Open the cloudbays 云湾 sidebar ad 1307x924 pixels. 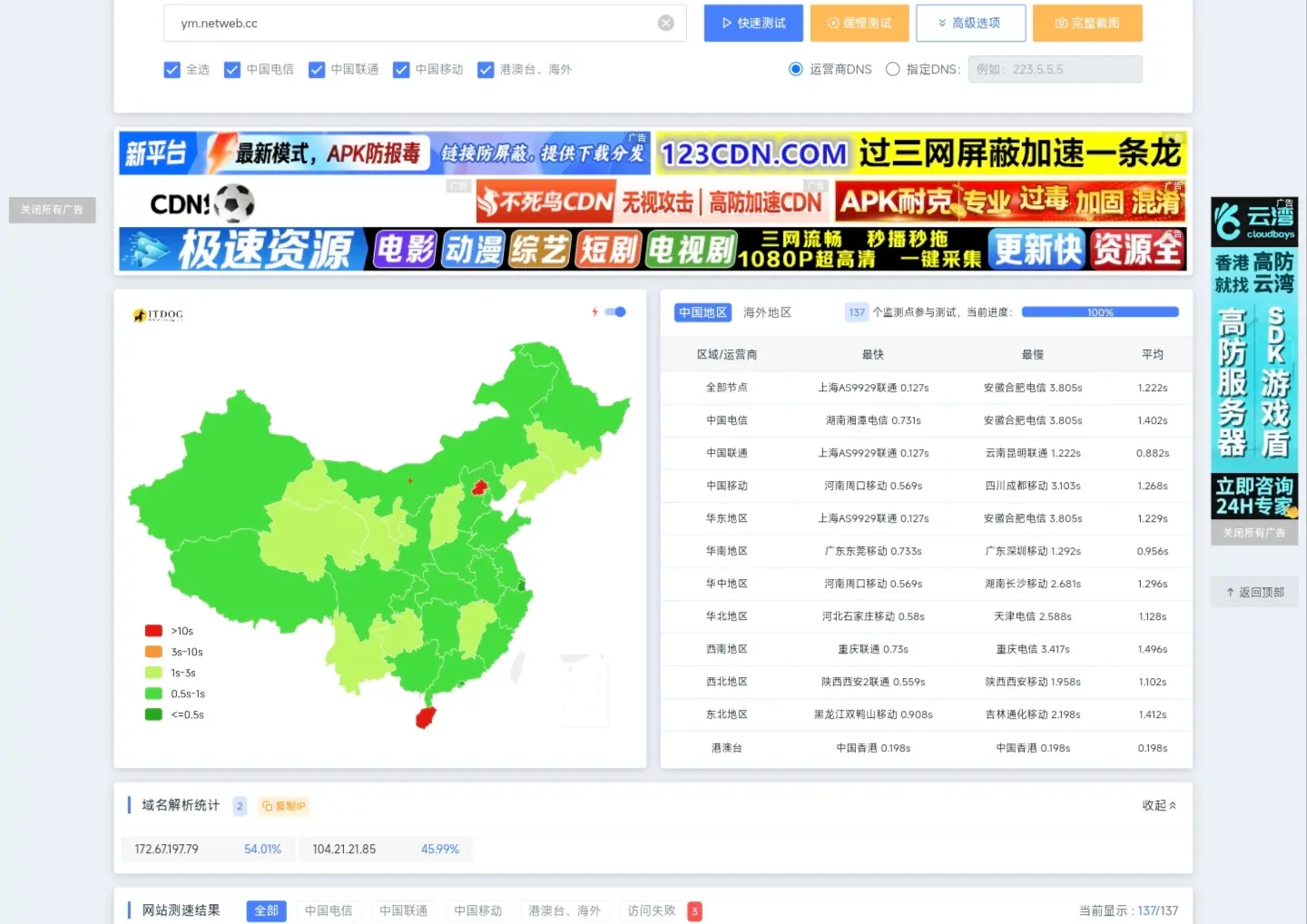(1254, 358)
